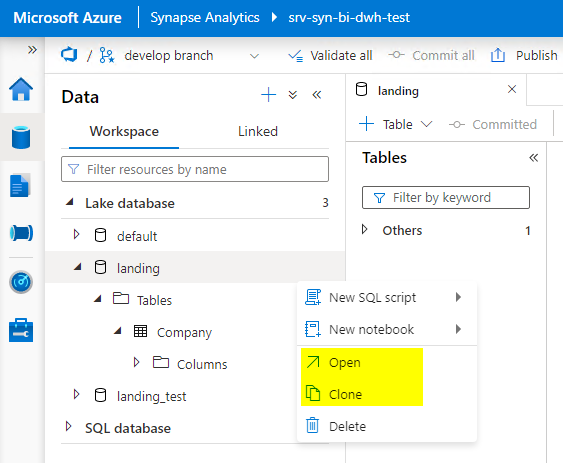
Task: Click Validate all
Action: (330, 56)
